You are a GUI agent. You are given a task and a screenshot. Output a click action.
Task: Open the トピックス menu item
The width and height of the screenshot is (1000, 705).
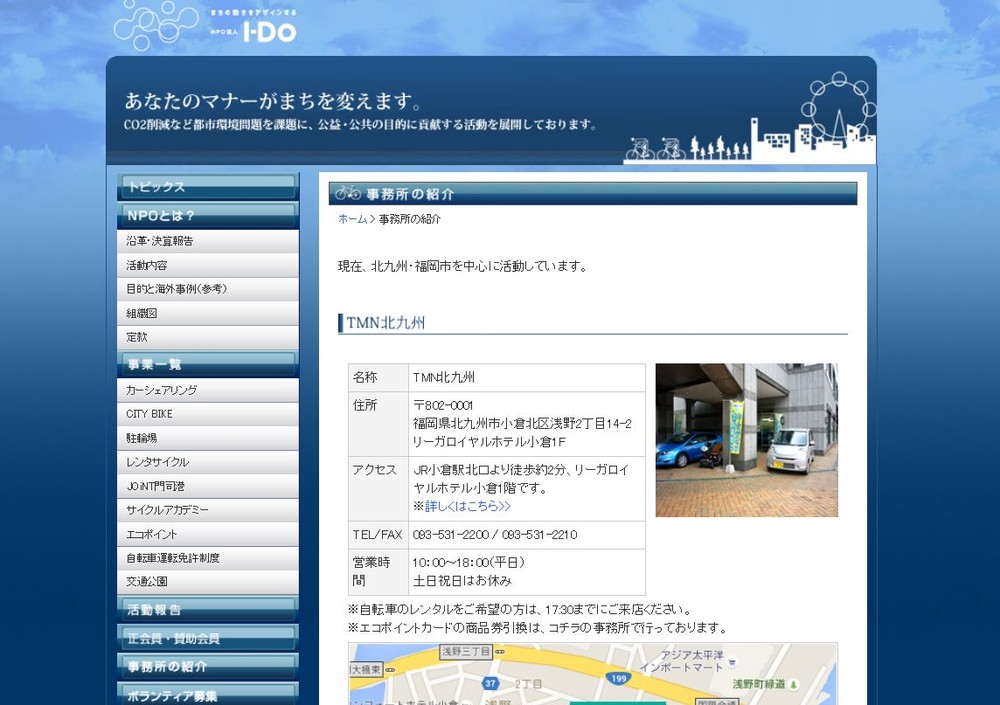[207, 187]
